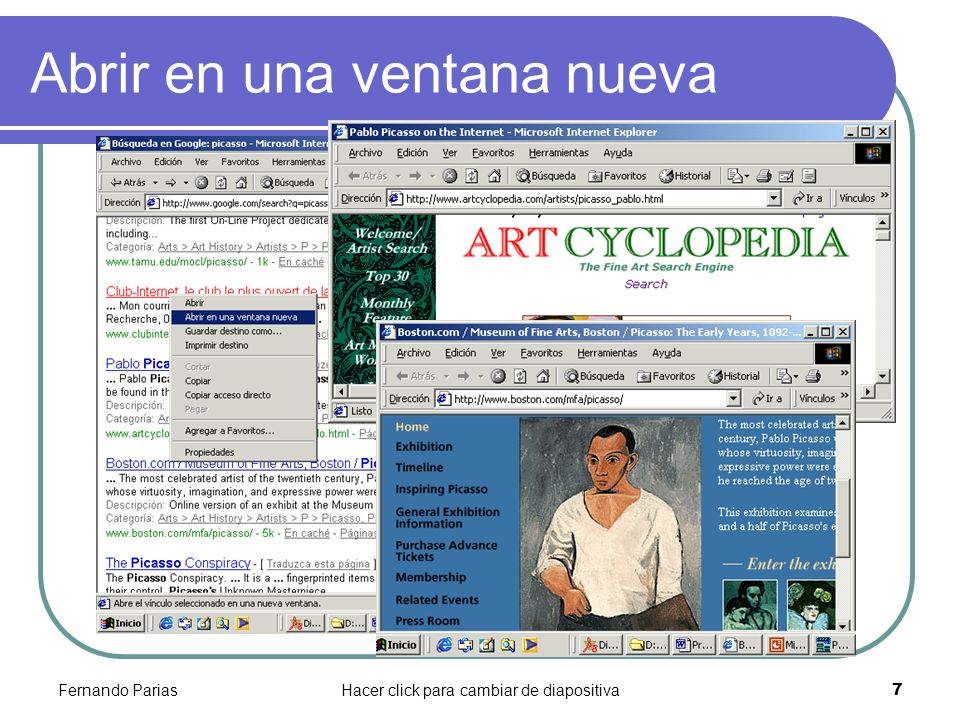Open Edit icon dropdown in Pablo Picasso window
960x720 pixels.
coord(747,176)
